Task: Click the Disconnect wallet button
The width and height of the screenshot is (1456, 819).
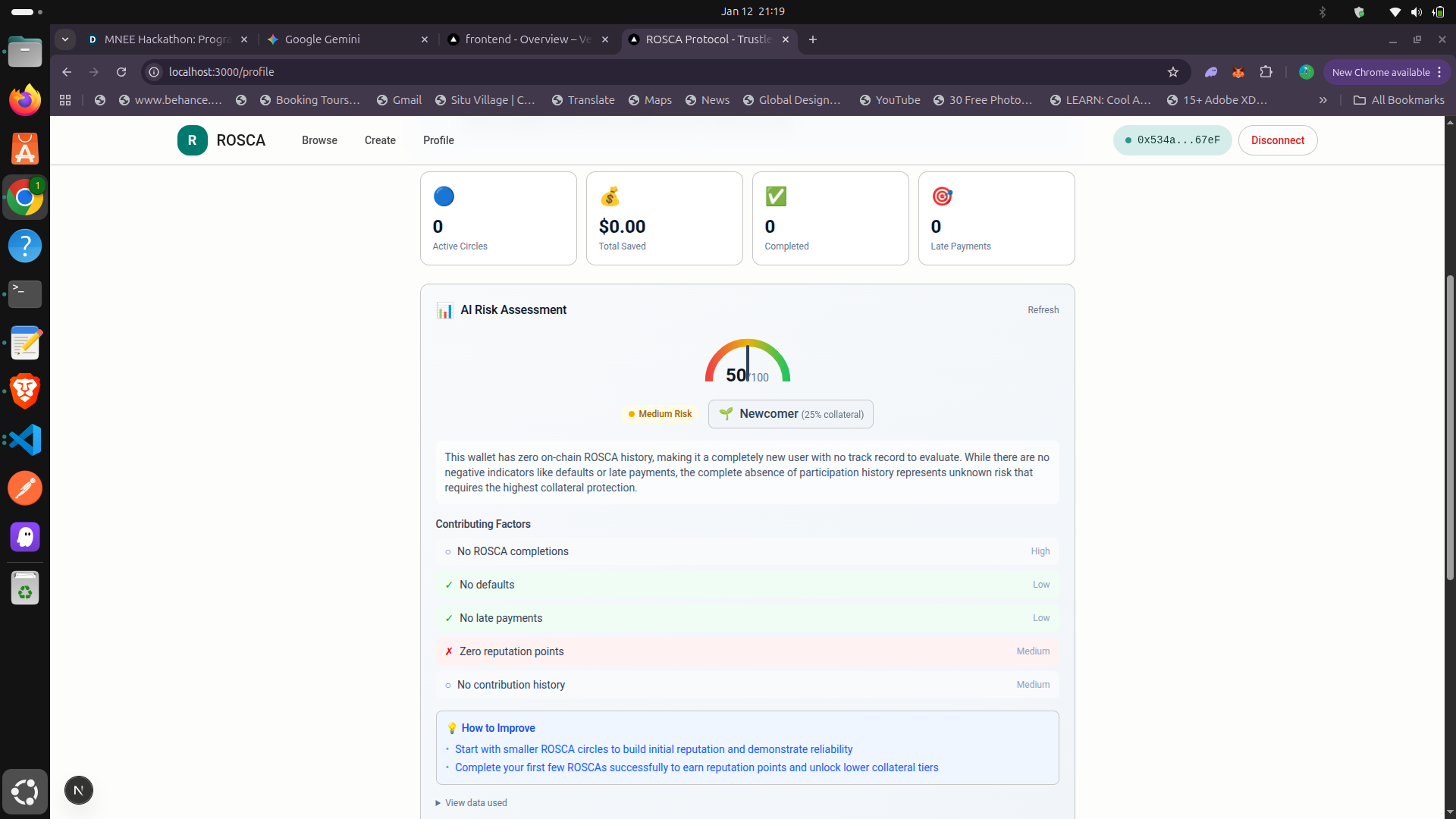Action: tap(1277, 140)
